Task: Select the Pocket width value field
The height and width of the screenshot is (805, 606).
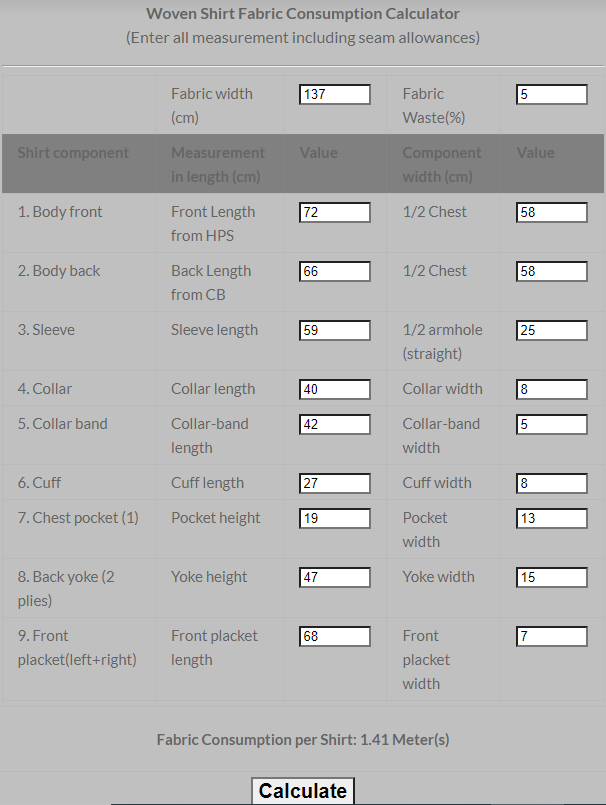Action: coord(552,519)
